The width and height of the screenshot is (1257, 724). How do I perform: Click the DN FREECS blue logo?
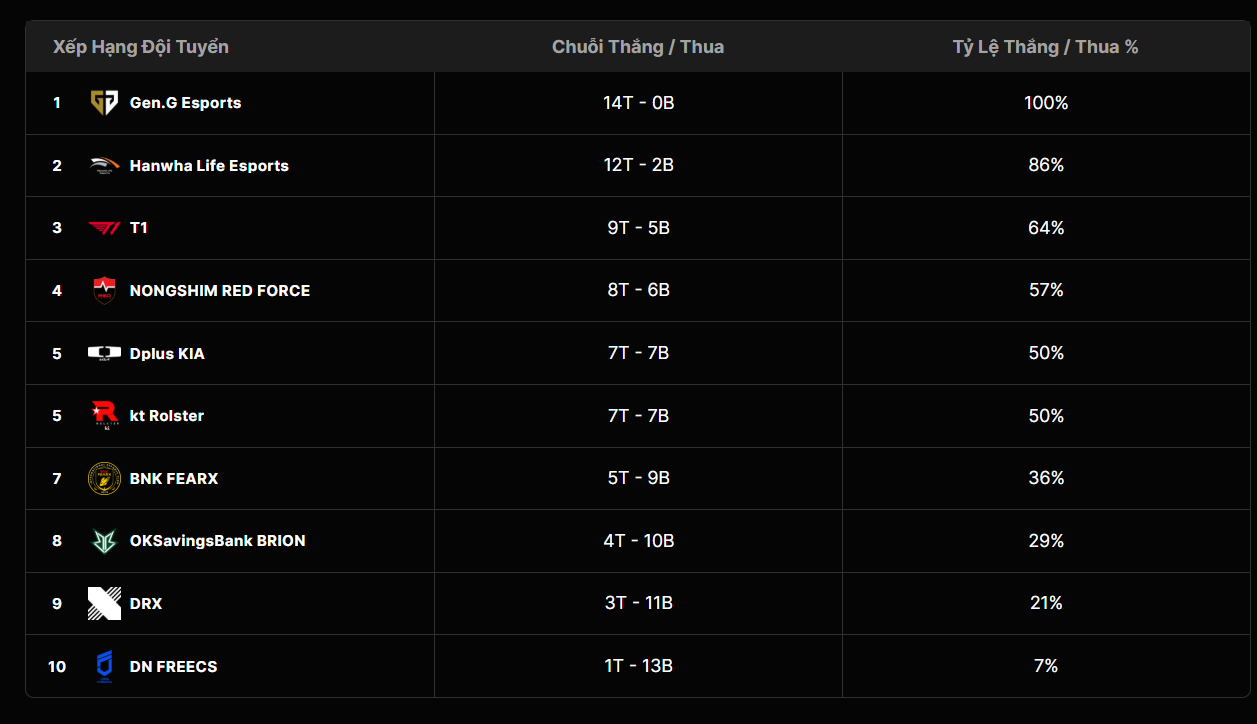(x=104, y=666)
